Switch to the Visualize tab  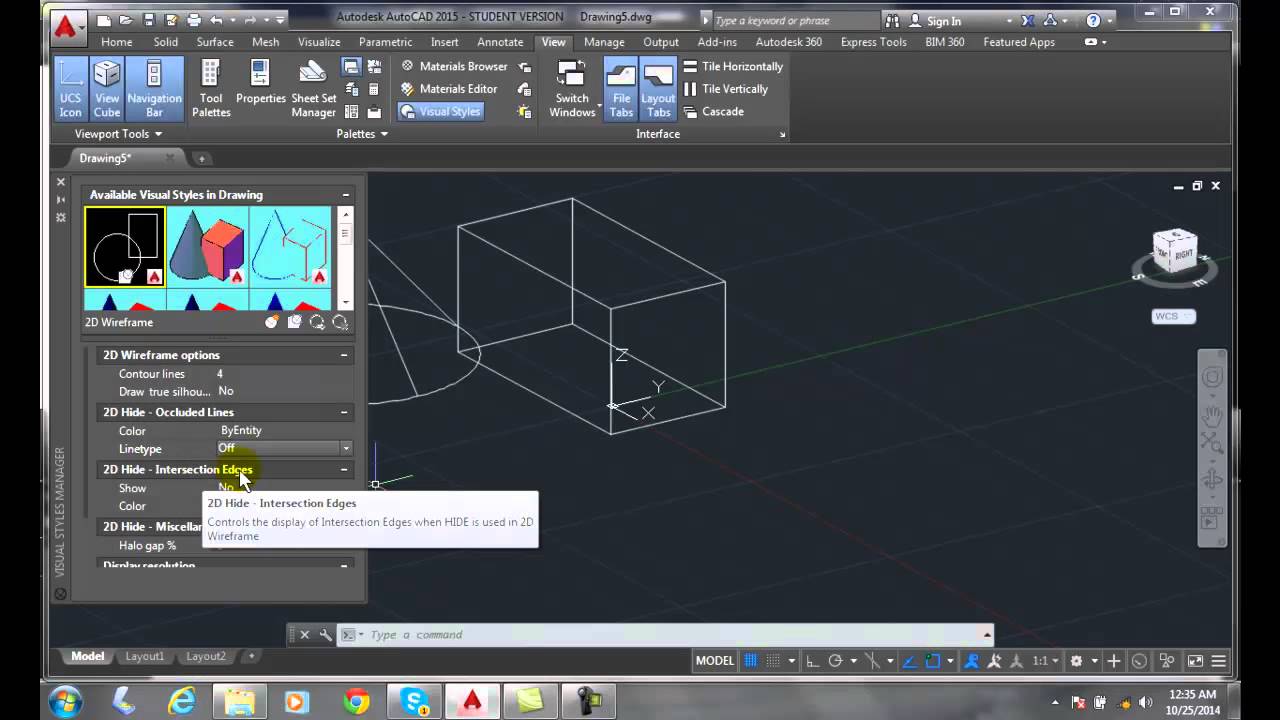pyautogui.click(x=319, y=42)
